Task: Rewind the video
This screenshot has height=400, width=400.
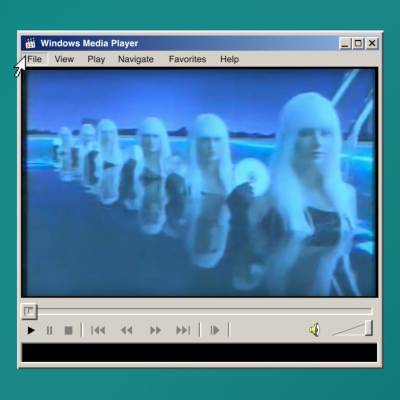Action: [126, 330]
